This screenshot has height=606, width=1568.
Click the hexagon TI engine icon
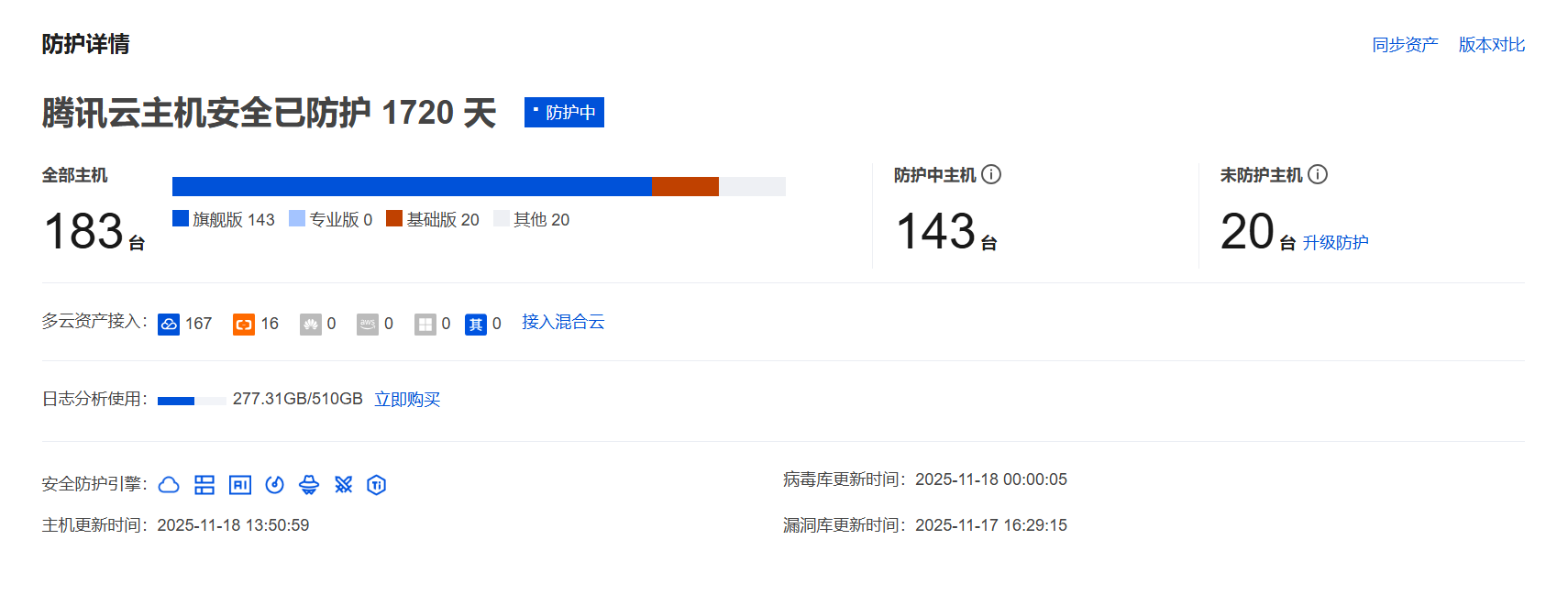tap(376, 485)
